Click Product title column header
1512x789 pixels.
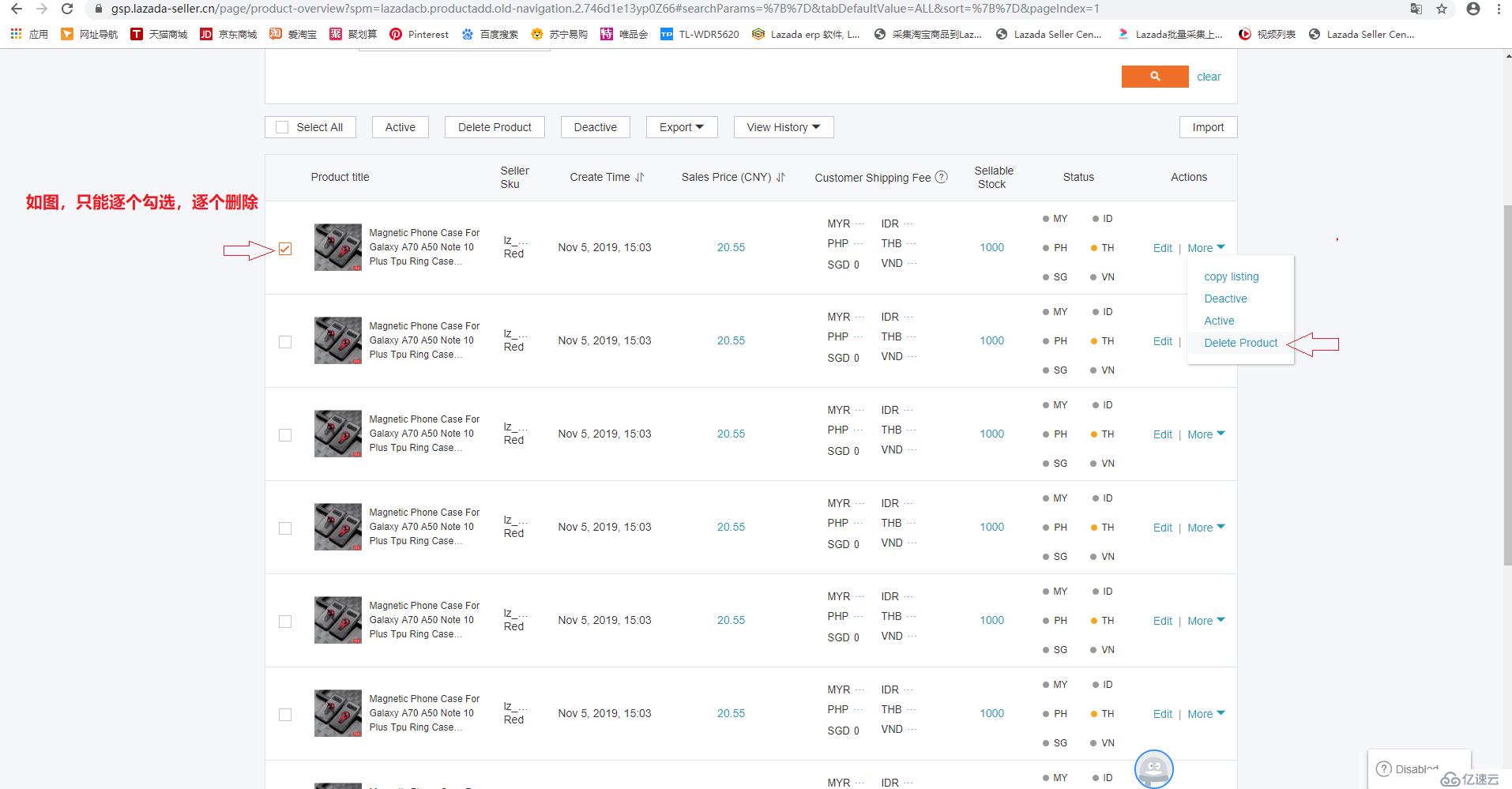[x=340, y=177]
